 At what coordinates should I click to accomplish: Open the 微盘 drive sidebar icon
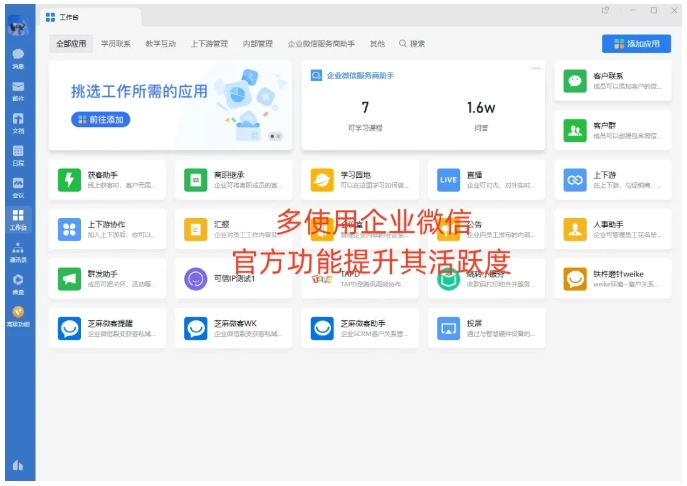click(18, 284)
